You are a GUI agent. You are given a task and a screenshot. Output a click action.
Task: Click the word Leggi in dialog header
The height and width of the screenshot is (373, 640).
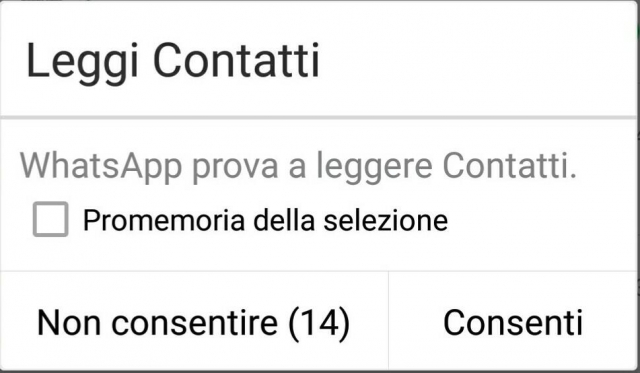[x=82, y=64]
